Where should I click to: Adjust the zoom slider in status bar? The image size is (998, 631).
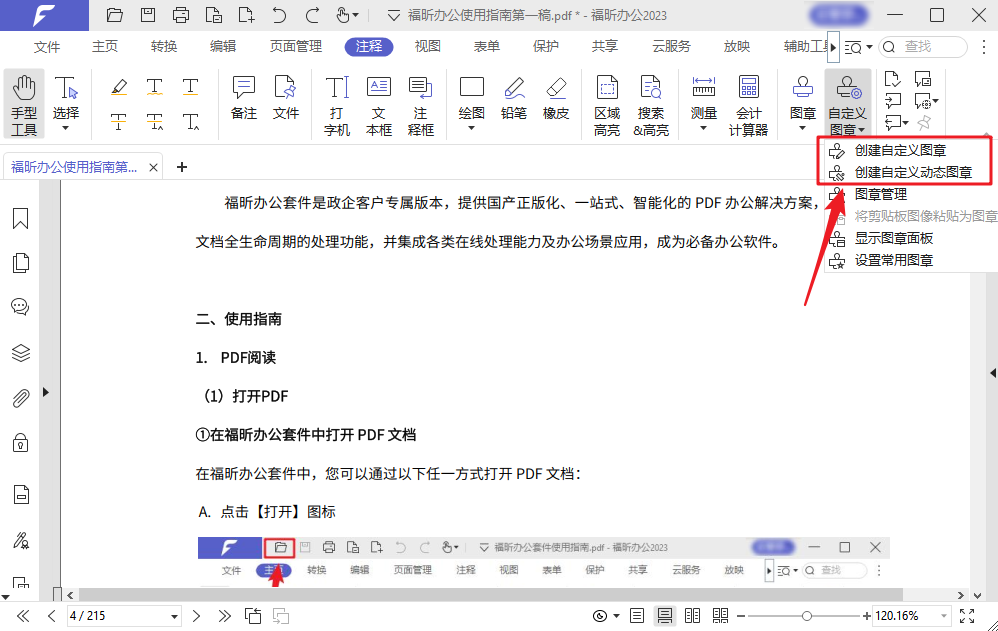805,615
